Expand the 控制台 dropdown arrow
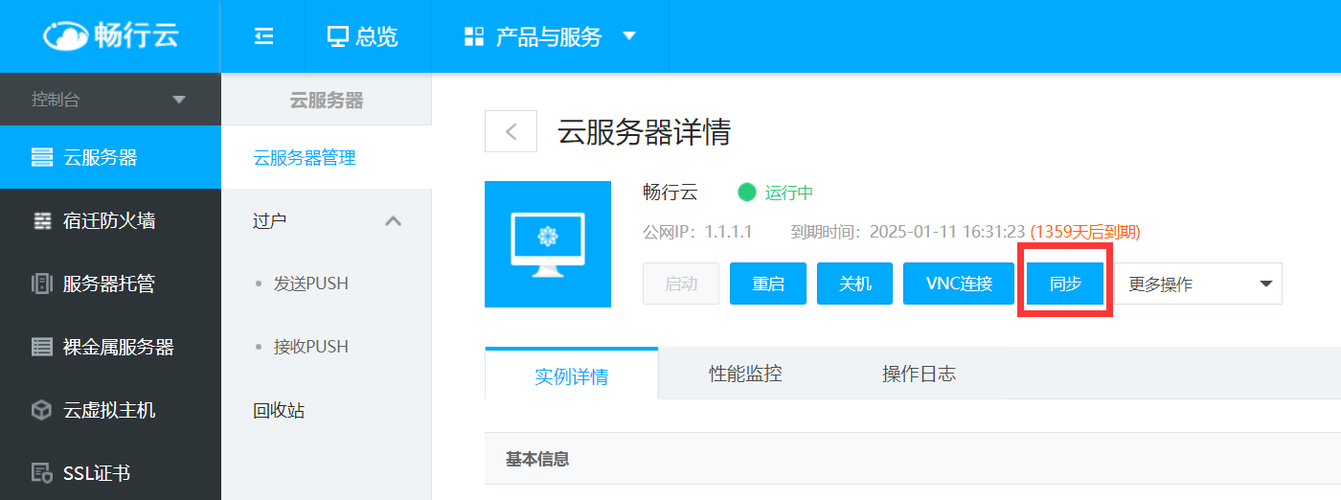This screenshot has height=500, width=1341. click(x=180, y=99)
